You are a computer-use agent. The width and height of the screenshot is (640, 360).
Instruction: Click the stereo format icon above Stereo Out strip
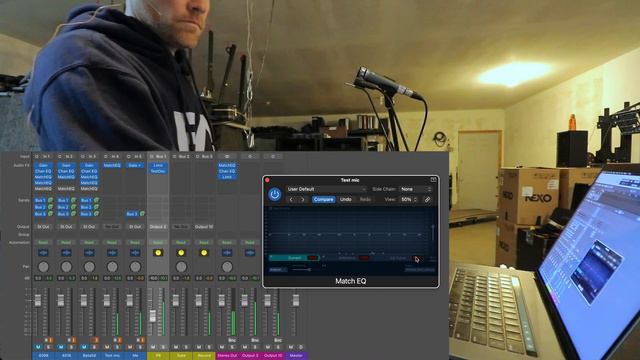click(227, 156)
